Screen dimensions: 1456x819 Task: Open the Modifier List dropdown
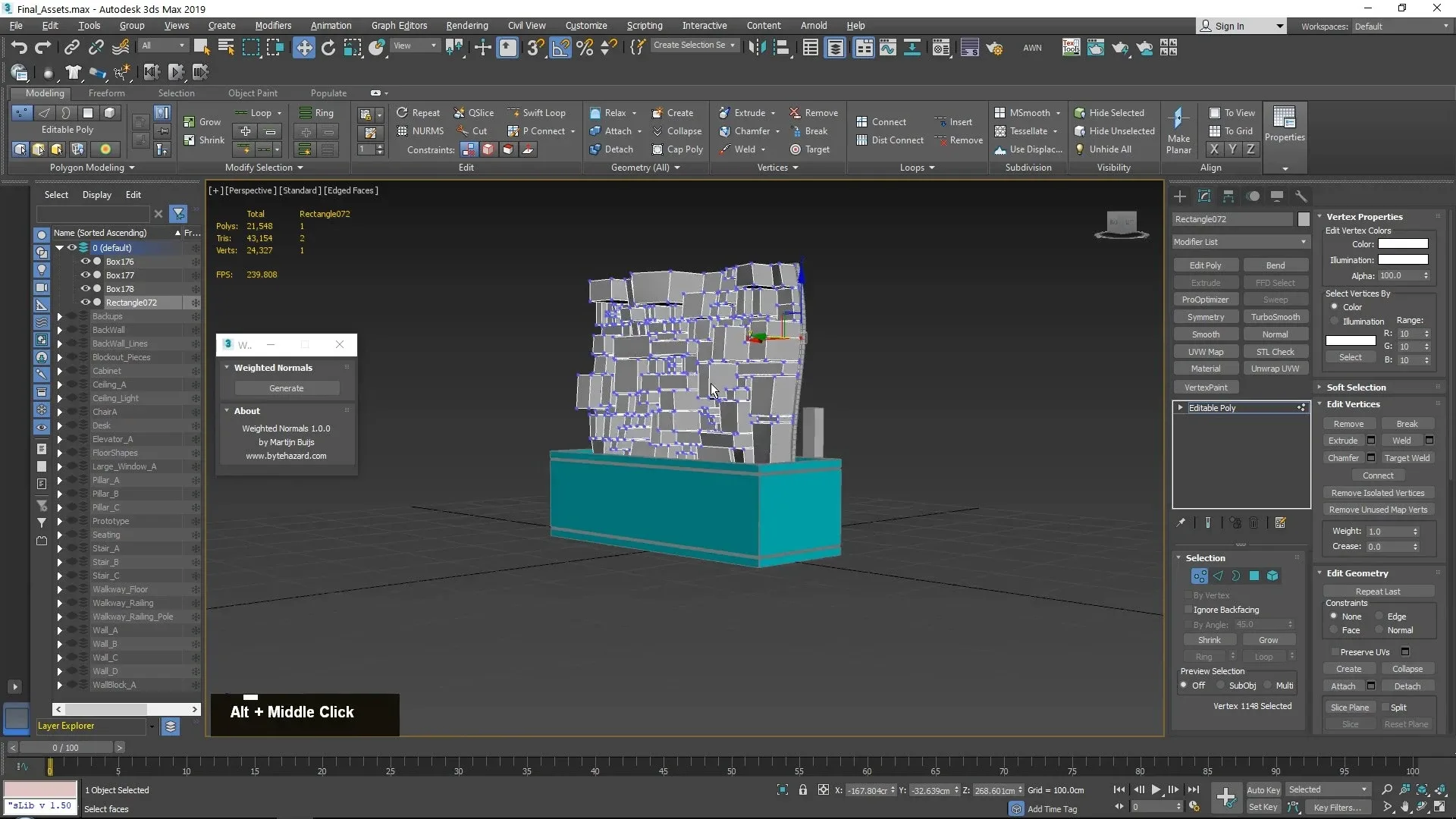point(1240,242)
